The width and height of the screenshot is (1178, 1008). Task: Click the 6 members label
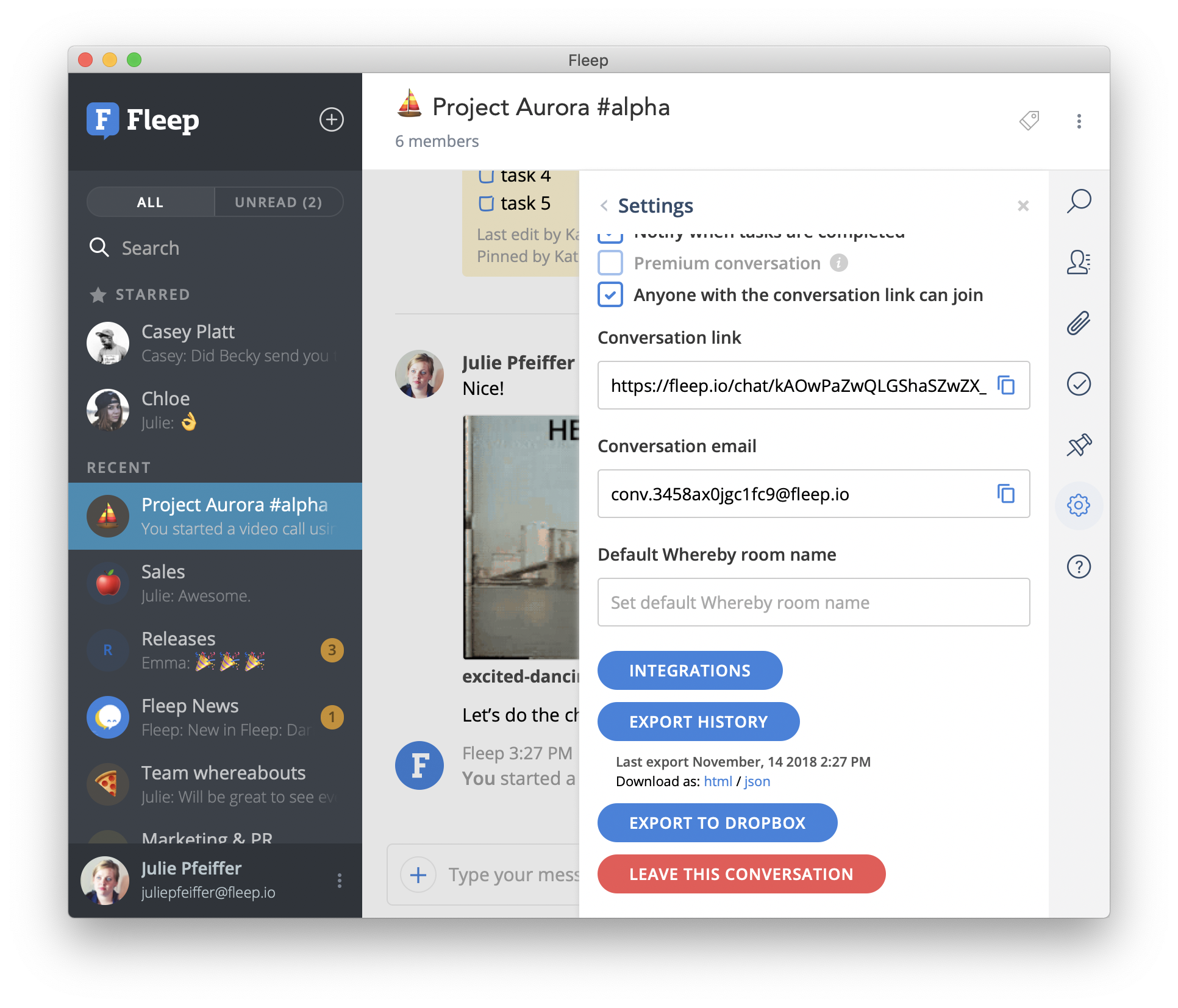[x=437, y=141]
